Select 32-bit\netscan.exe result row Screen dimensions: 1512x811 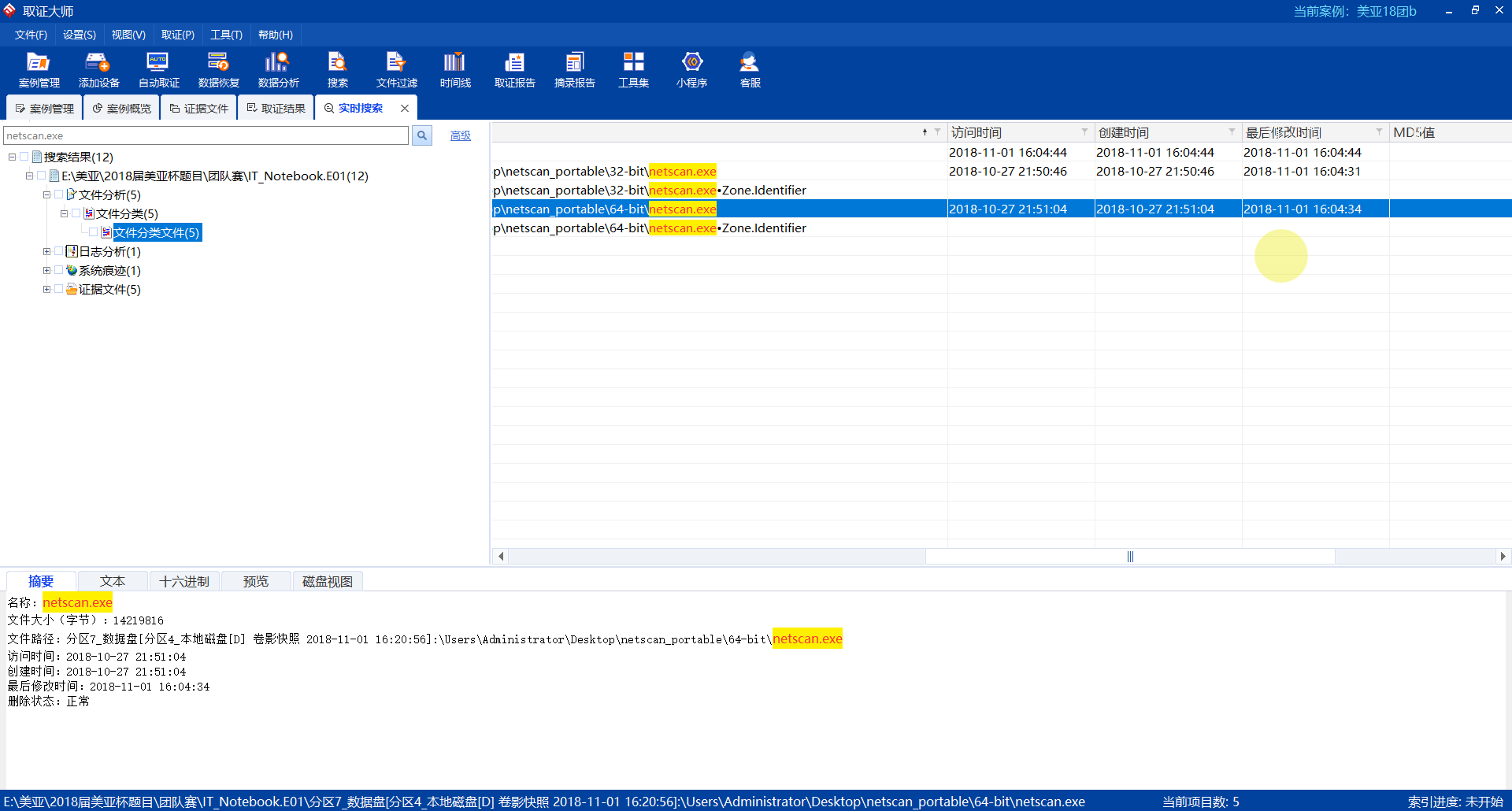click(1002, 171)
